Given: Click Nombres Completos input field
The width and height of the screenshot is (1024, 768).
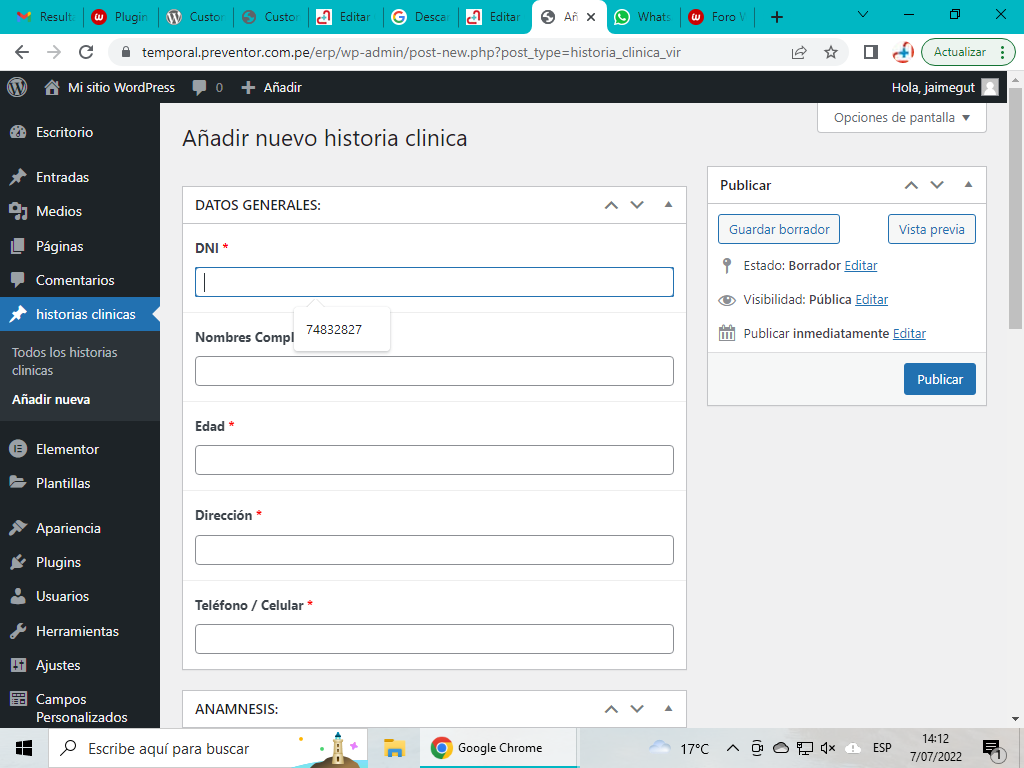Looking at the screenshot, I should 434,371.
